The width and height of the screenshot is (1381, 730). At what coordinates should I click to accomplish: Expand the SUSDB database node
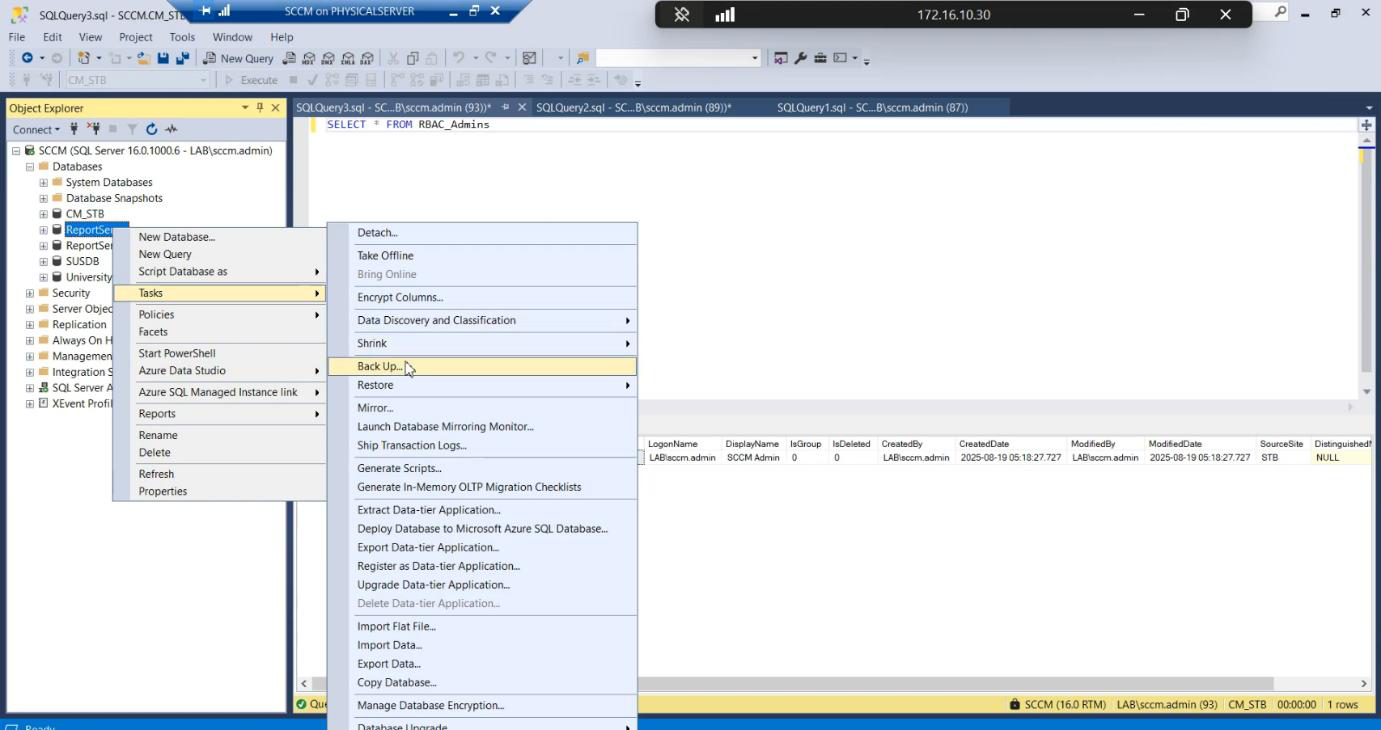[x=43, y=261]
